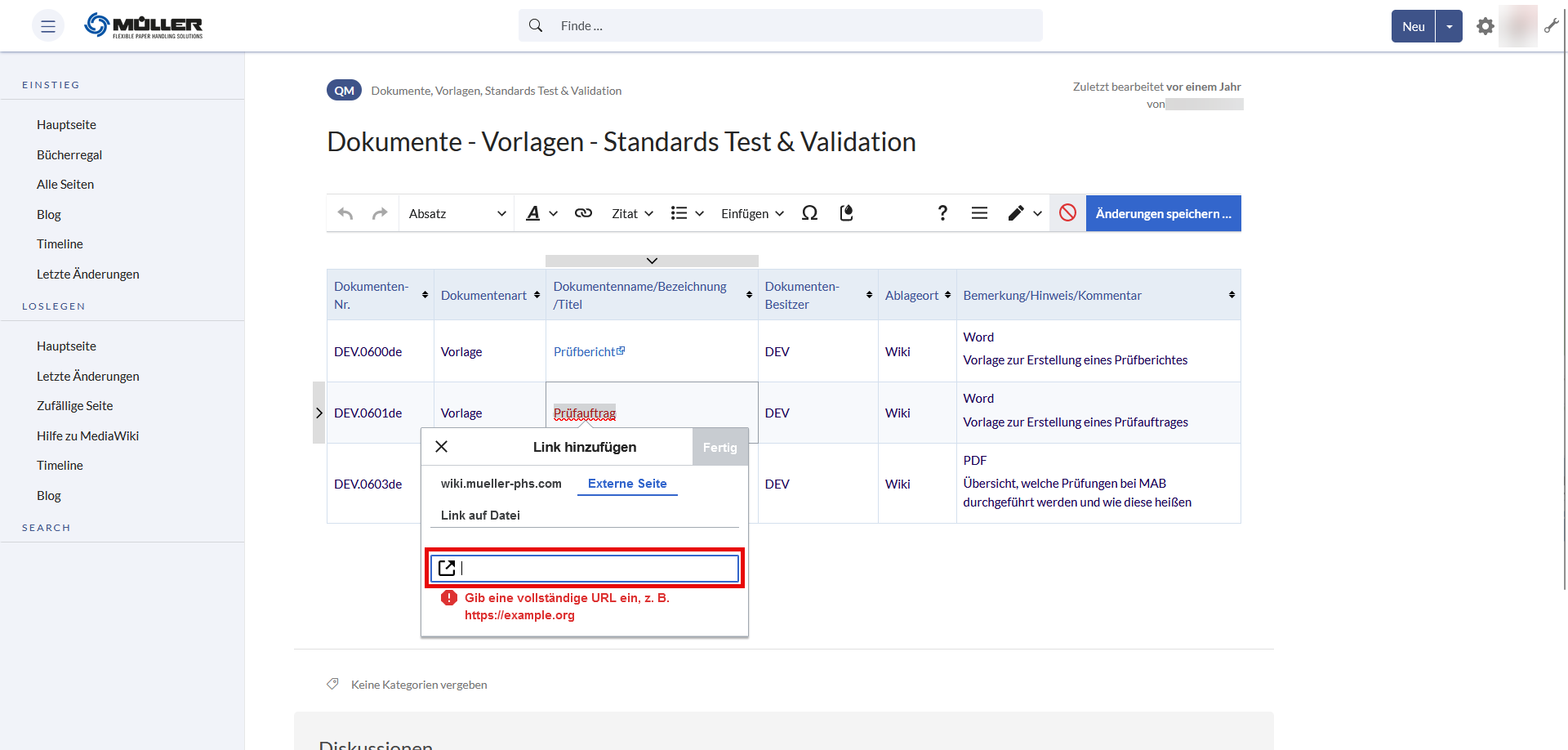Open the special character omega tool
This screenshot has width=1568, height=750.
click(809, 213)
